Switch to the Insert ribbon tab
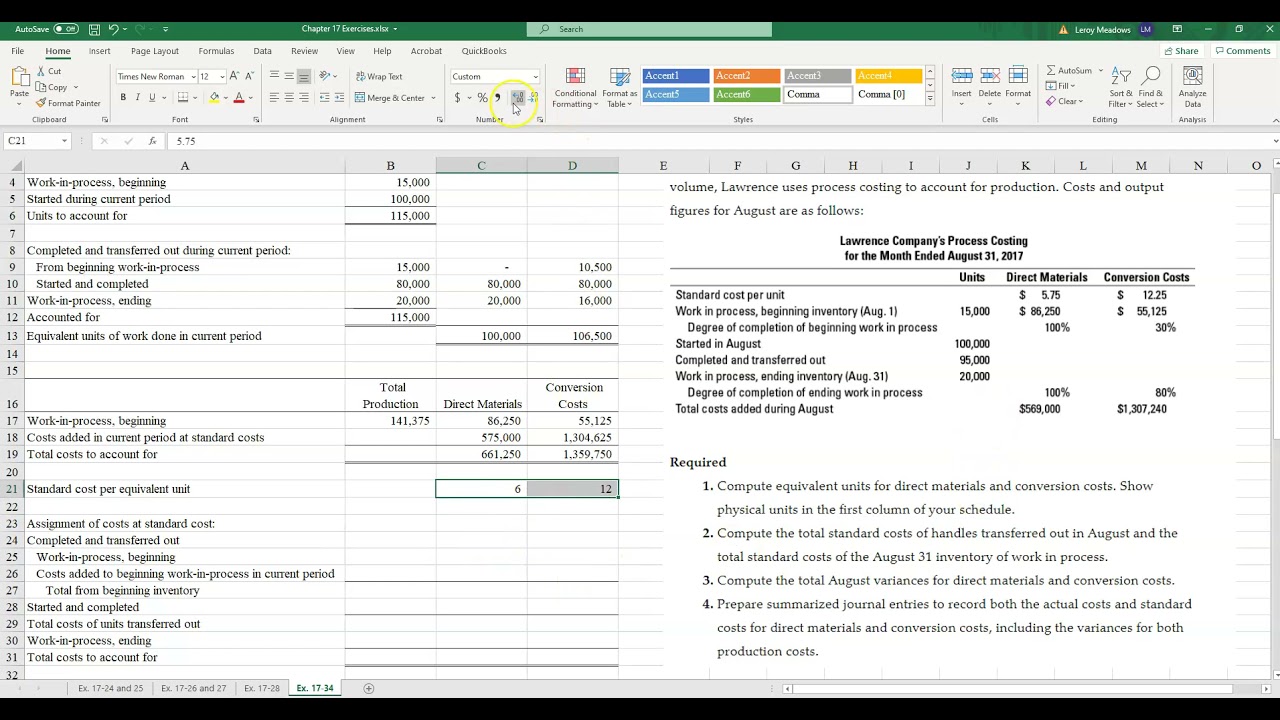This screenshot has width=1280, height=720. point(99,51)
